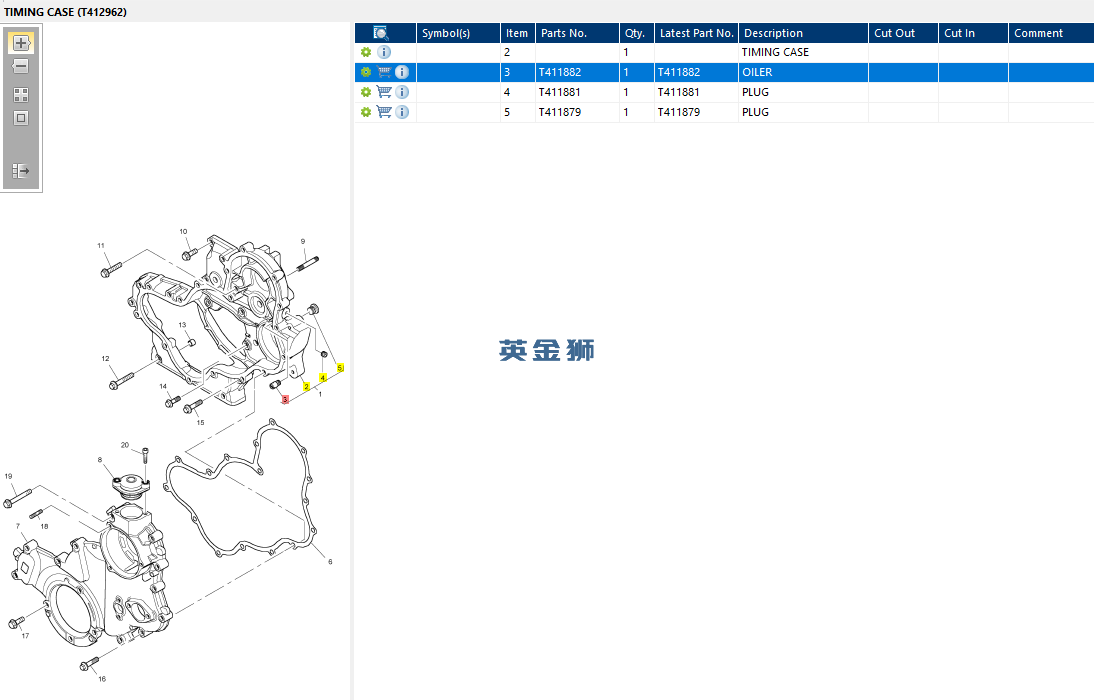Click diagram callout number 6 by gasket
The height and width of the screenshot is (700, 1094).
click(330, 562)
